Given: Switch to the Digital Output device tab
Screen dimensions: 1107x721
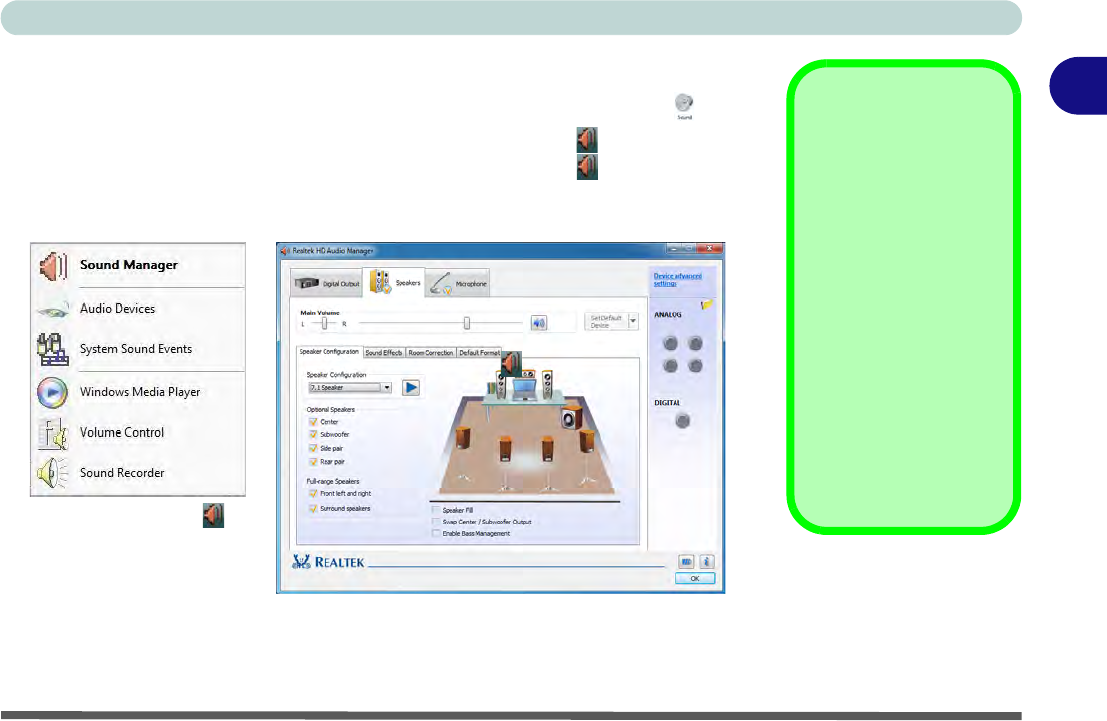Looking at the screenshot, I should 327,283.
